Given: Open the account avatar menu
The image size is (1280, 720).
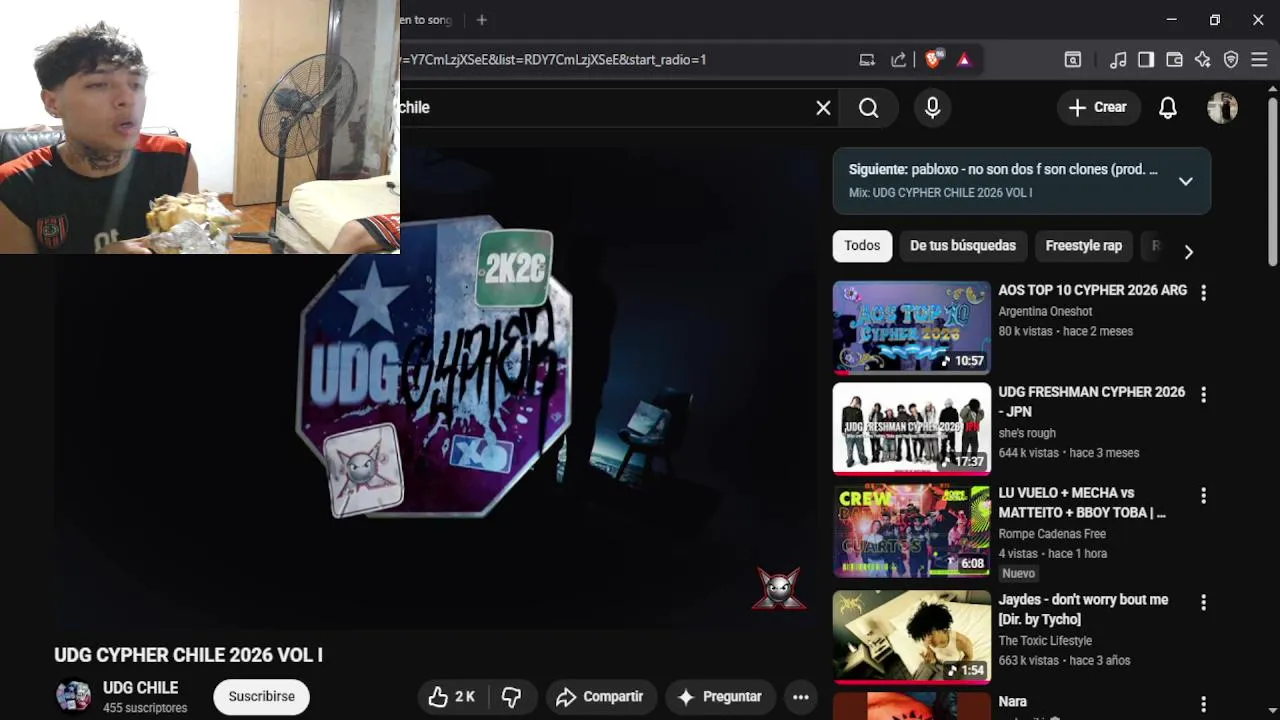Looking at the screenshot, I should tap(1222, 108).
